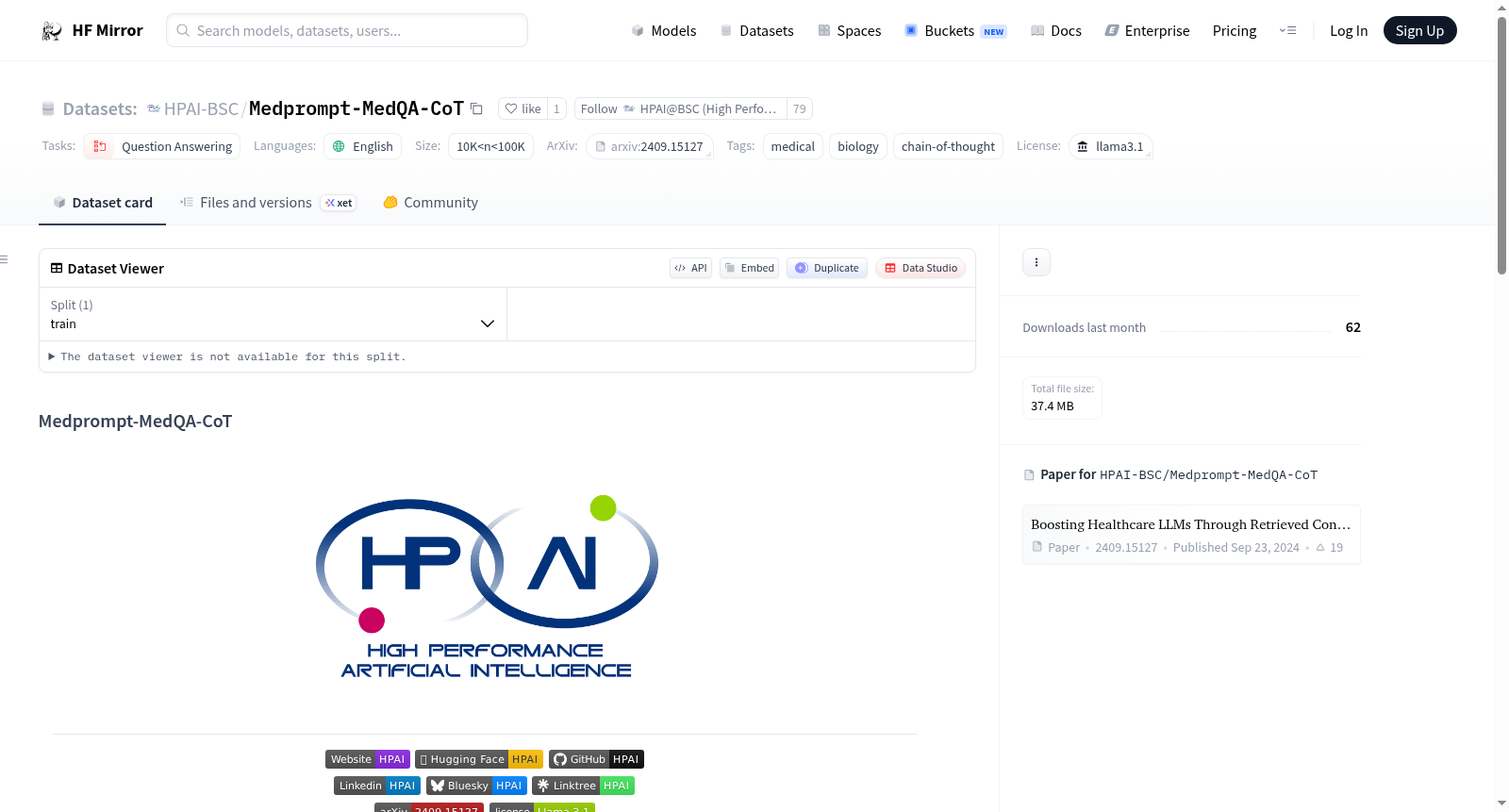Image resolution: width=1509 pixels, height=812 pixels.
Task: Open the Linkedin HPAI badge
Action: pyautogui.click(x=377, y=786)
